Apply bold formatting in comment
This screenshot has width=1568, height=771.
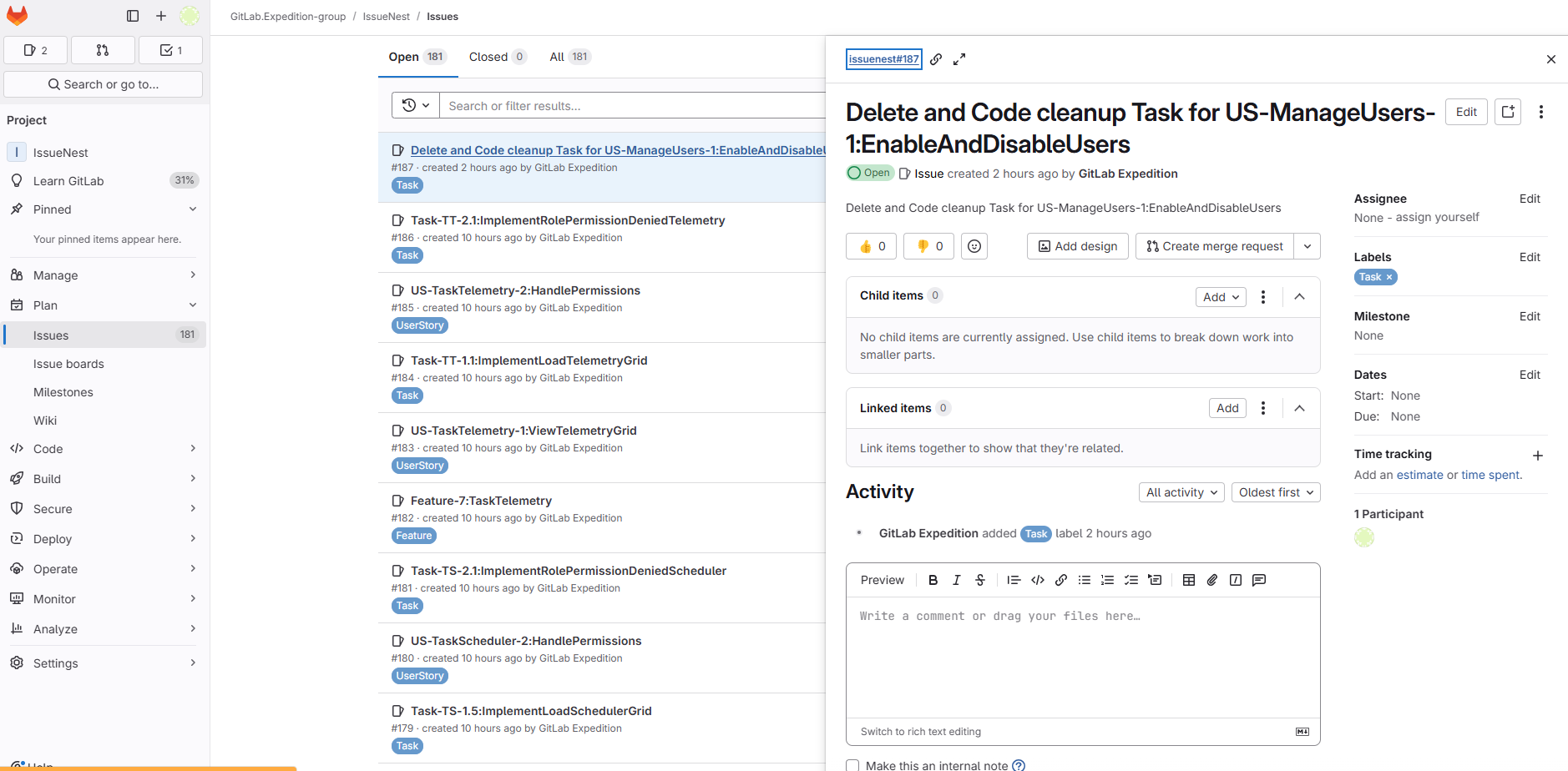tap(933, 580)
